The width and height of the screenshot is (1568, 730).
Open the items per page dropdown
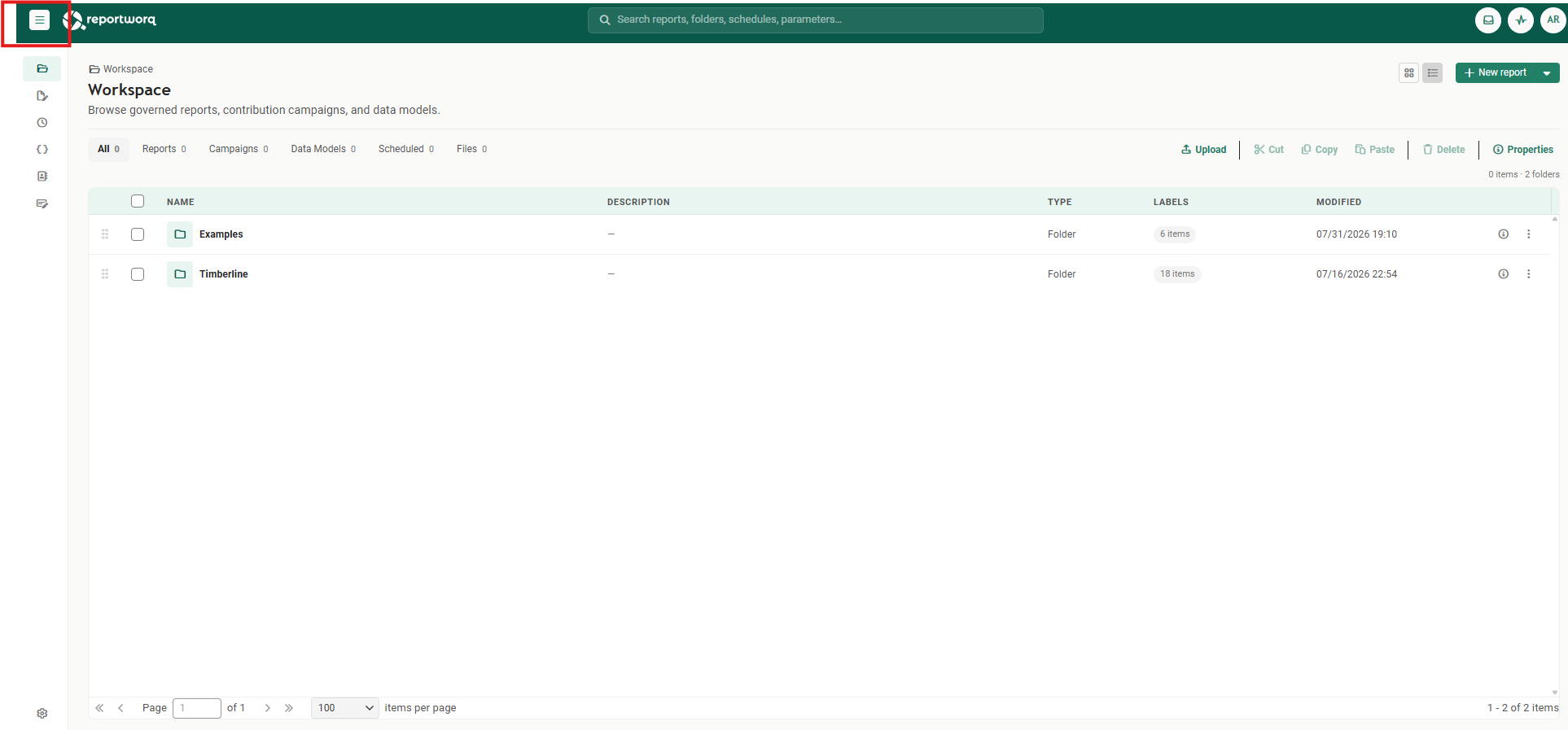(x=345, y=708)
